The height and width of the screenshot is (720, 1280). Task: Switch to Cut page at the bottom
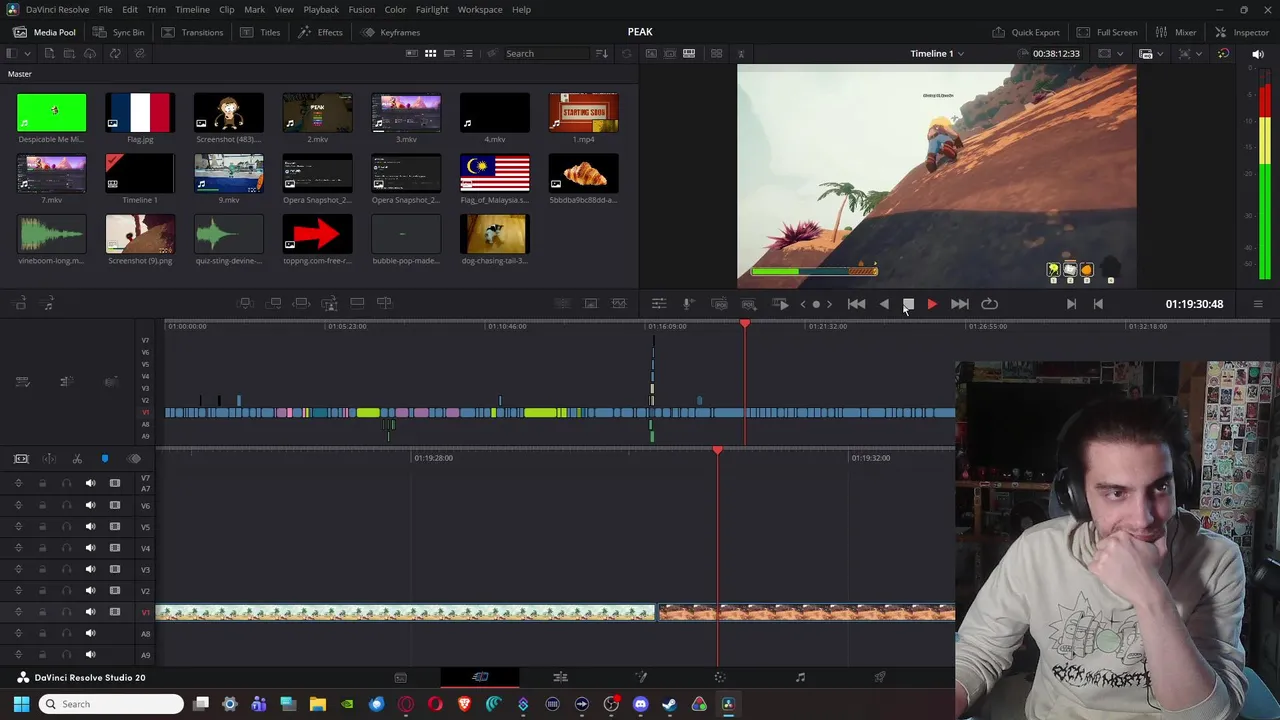tap(480, 677)
